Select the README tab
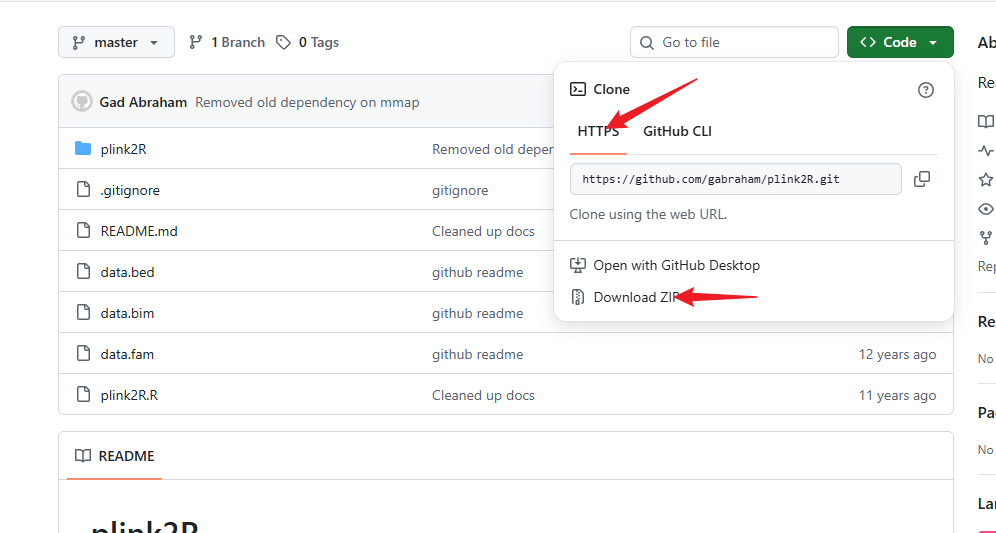 tap(114, 456)
